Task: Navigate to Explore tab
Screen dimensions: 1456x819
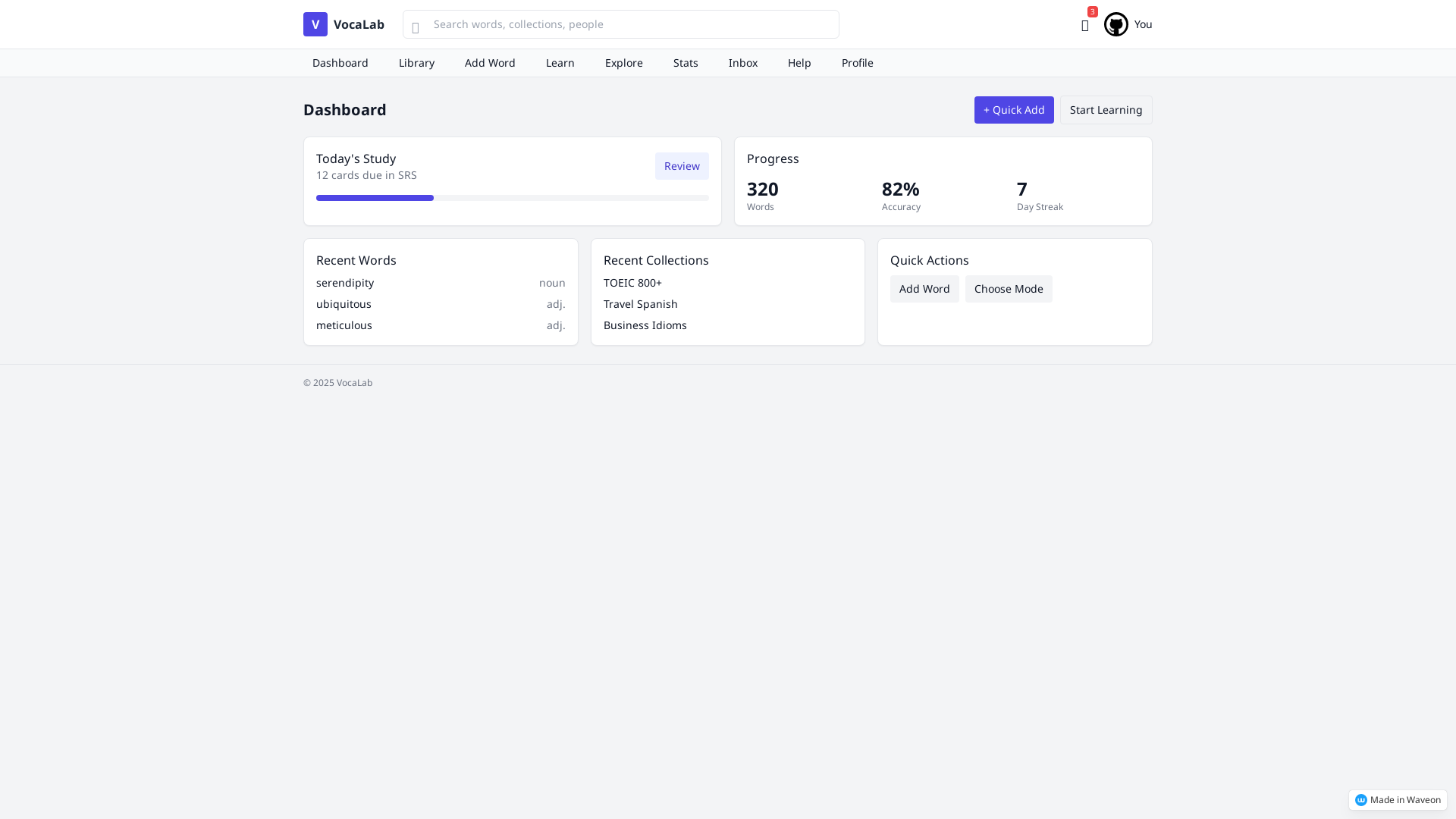Action: click(623, 63)
